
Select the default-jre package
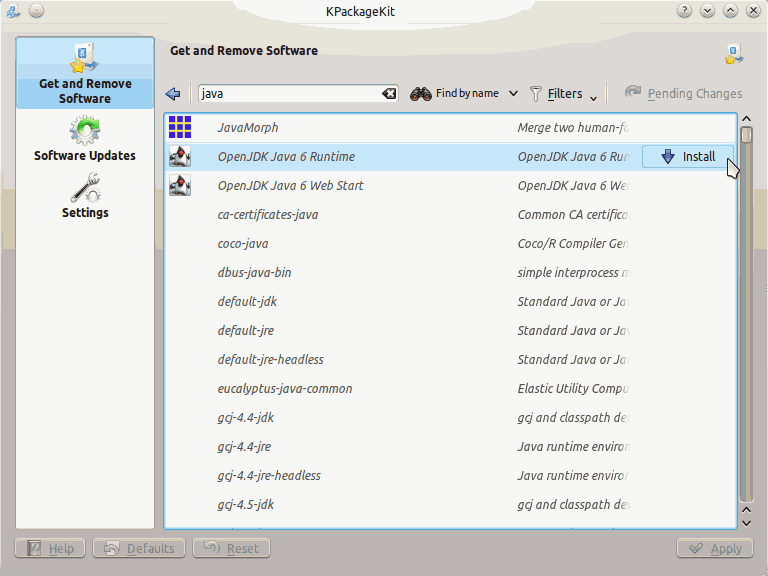click(x=450, y=331)
